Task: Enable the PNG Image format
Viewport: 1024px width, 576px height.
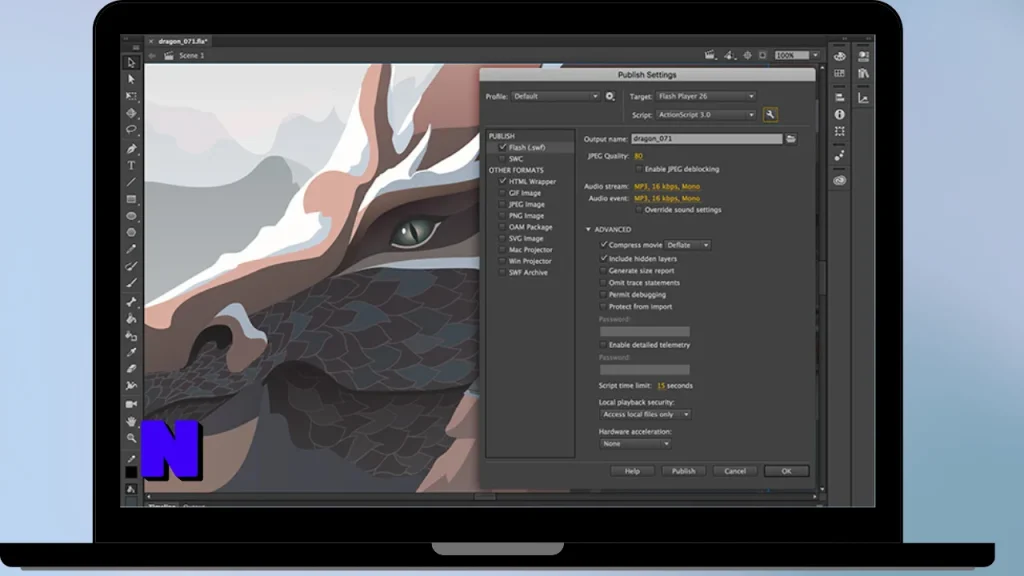Action: (x=502, y=216)
